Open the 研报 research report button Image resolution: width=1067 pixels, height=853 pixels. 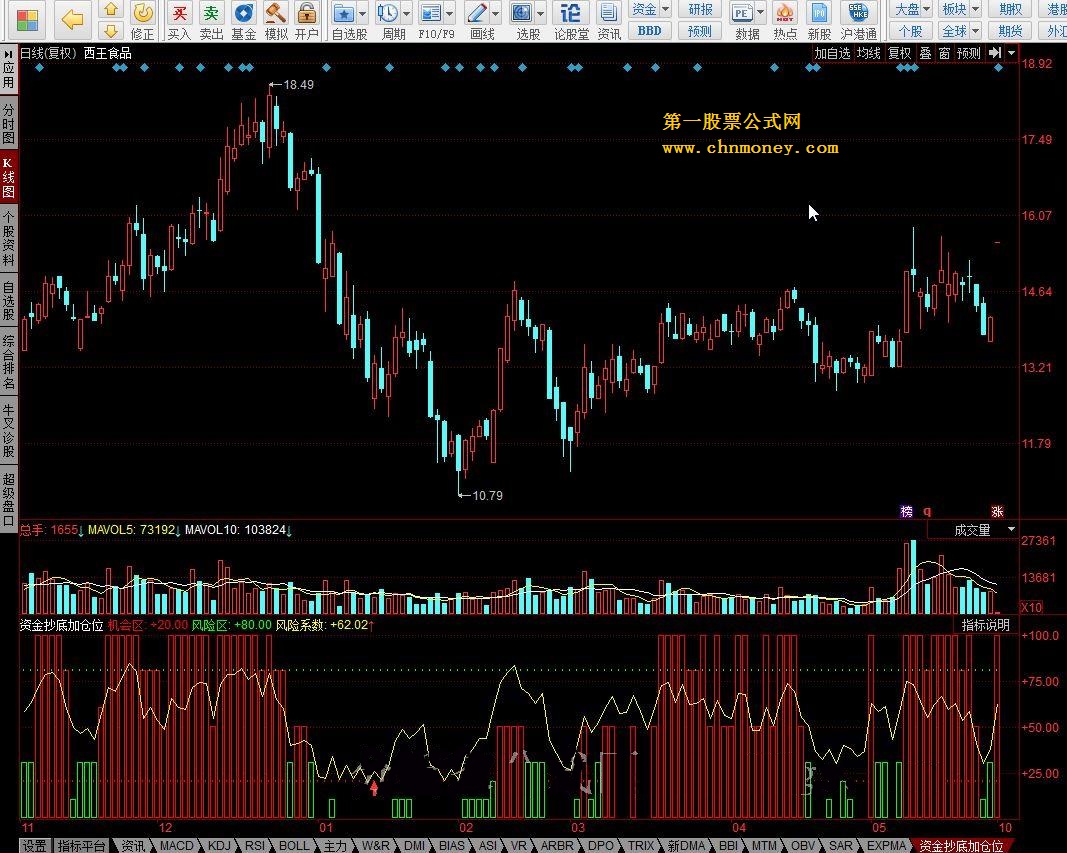[700, 10]
